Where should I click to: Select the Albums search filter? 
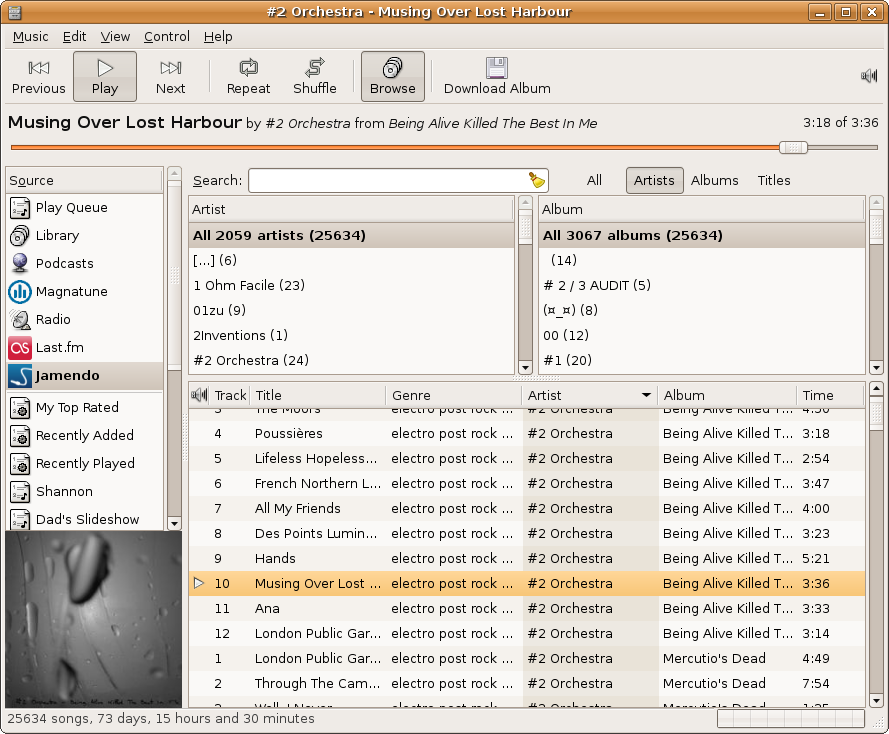714,181
